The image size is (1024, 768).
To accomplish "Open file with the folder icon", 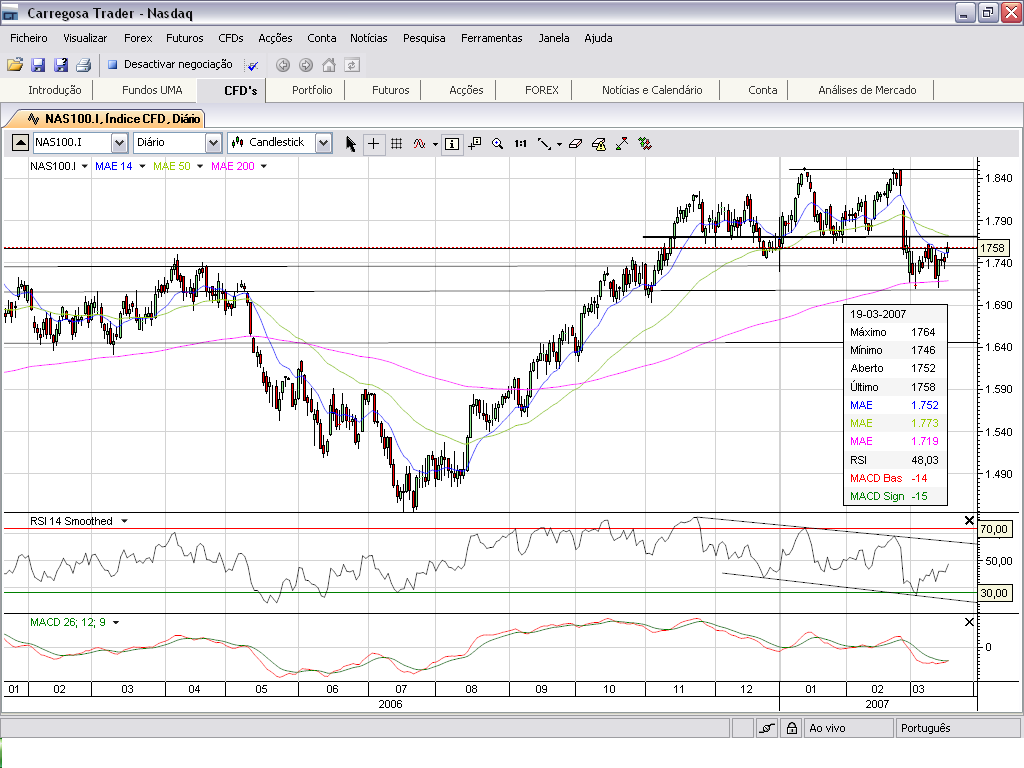I will click(15, 65).
